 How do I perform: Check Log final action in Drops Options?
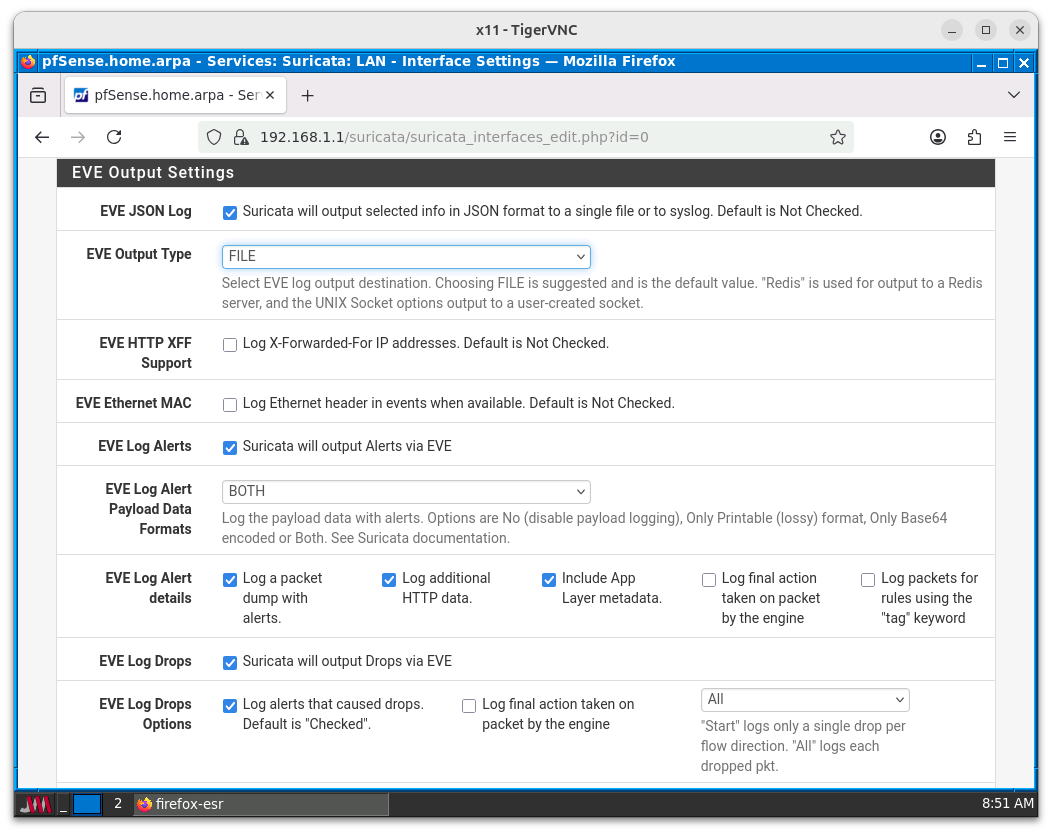[x=469, y=706]
